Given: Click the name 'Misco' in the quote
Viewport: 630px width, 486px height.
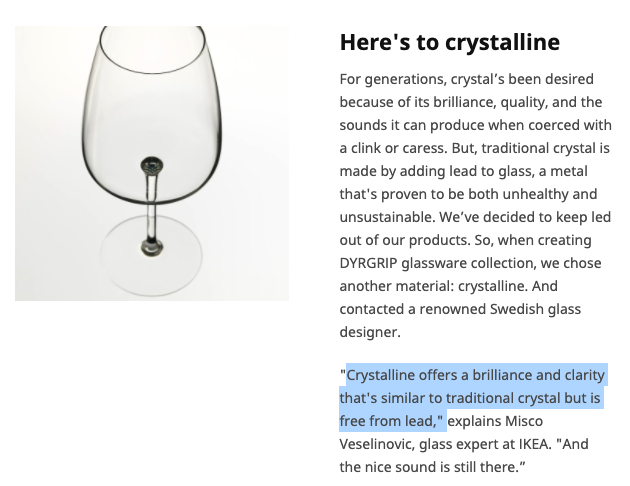Looking at the screenshot, I should tap(524, 421).
